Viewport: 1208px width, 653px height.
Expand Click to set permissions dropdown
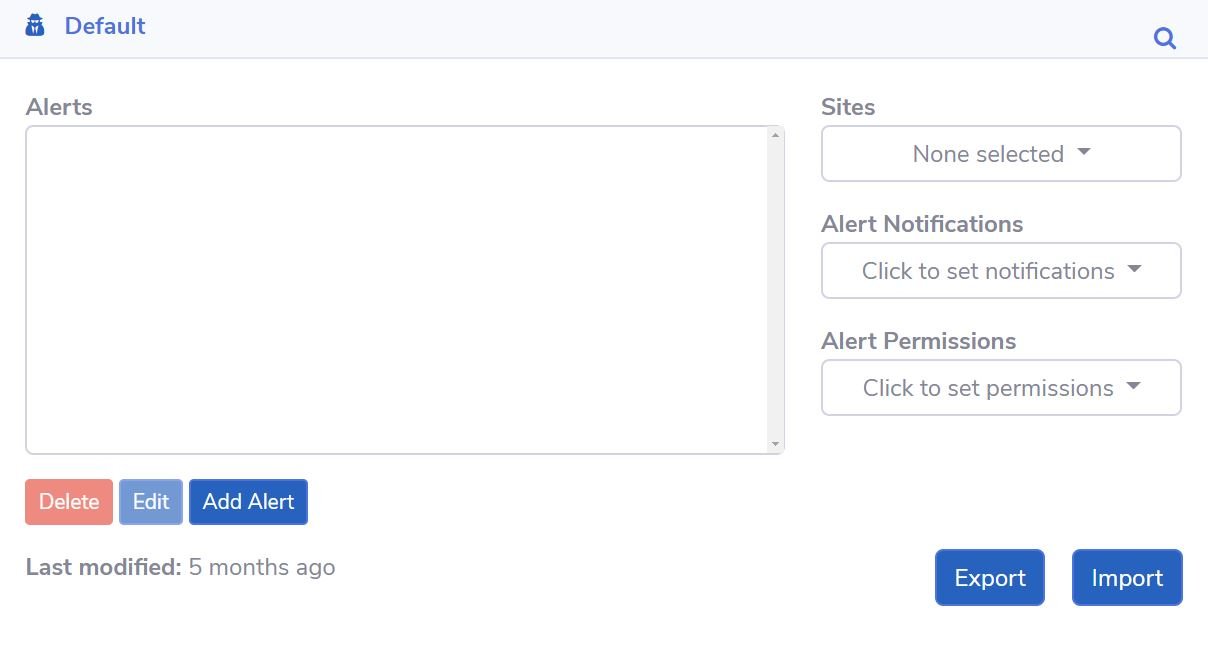coord(1001,388)
